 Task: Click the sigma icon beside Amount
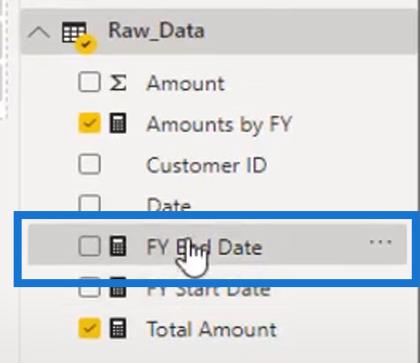tap(118, 82)
